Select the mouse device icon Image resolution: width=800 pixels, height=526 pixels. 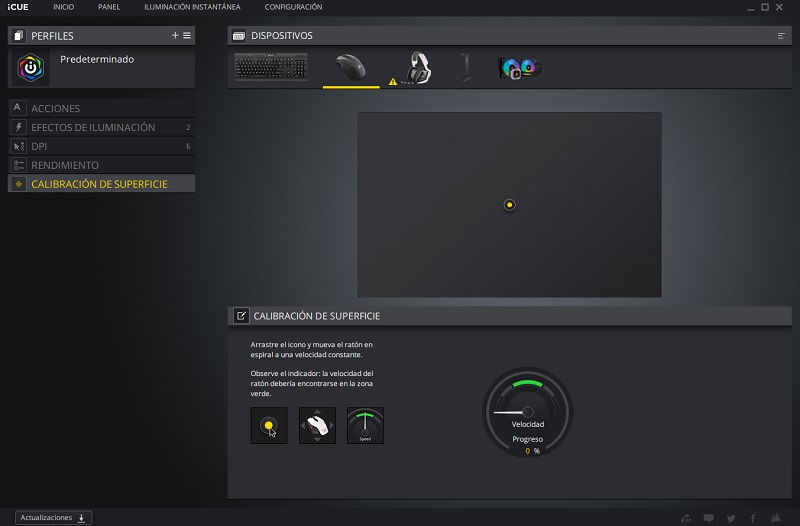click(350, 67)
